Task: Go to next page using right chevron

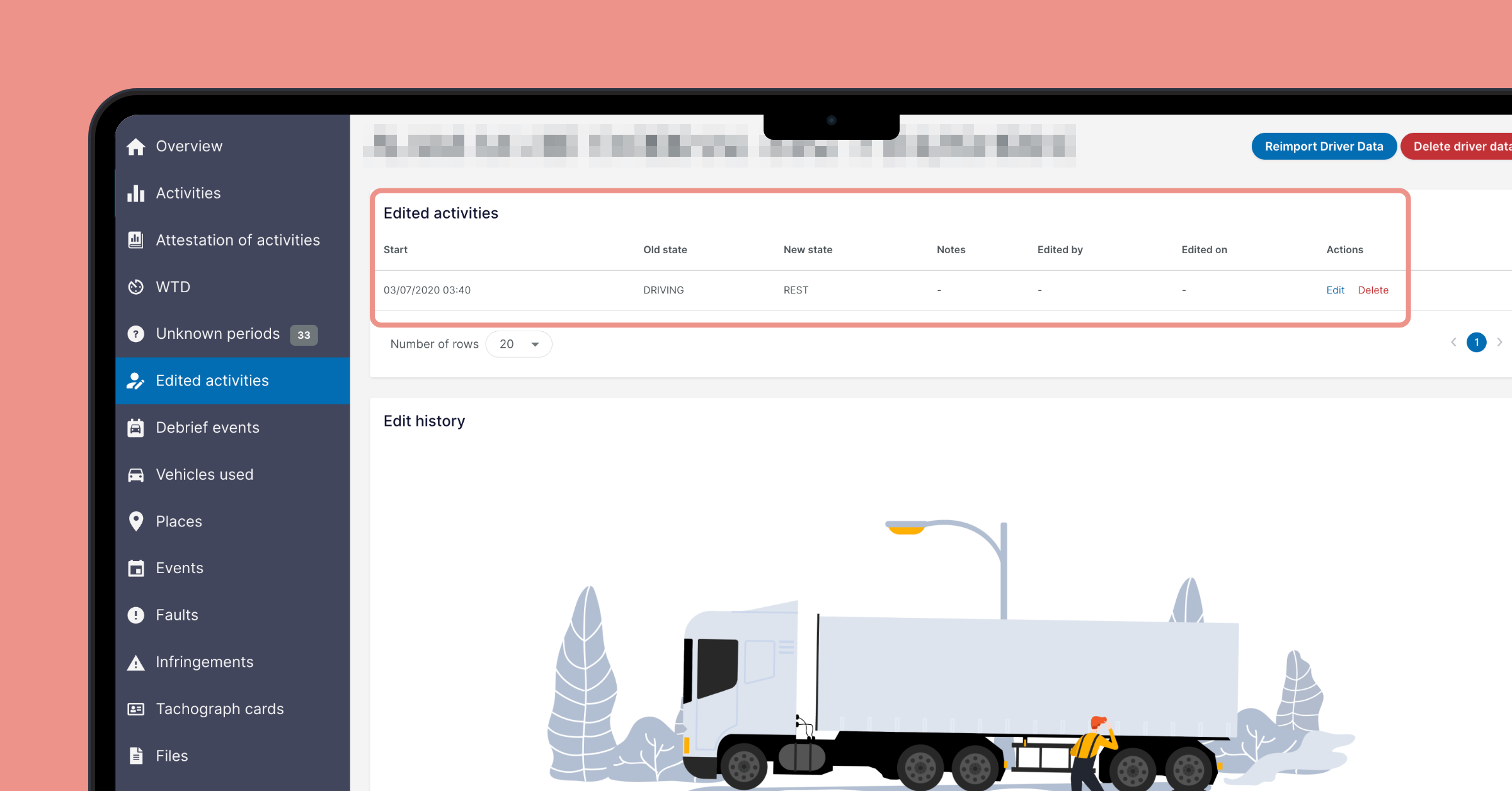Action: pos(1499,342)
